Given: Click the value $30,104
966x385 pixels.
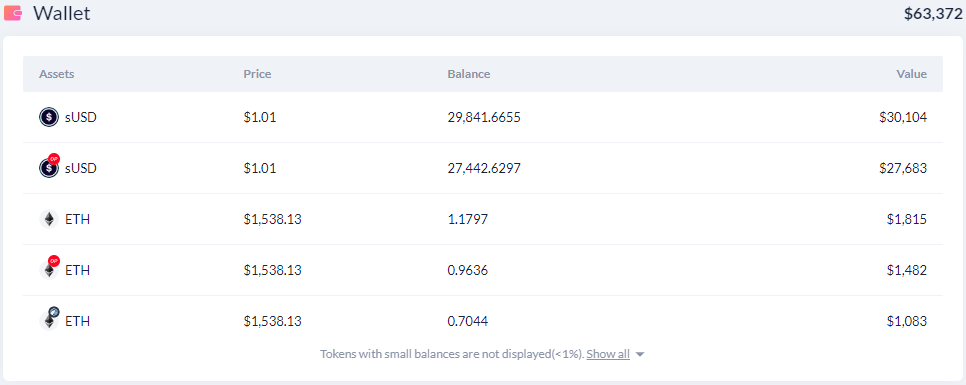Looking at the screenshot, I should pyautogui.click(x=903, y=117).
